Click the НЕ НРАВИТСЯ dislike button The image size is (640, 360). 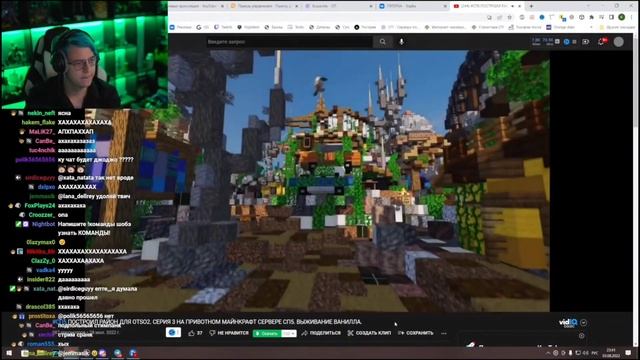tap(229, 333)
